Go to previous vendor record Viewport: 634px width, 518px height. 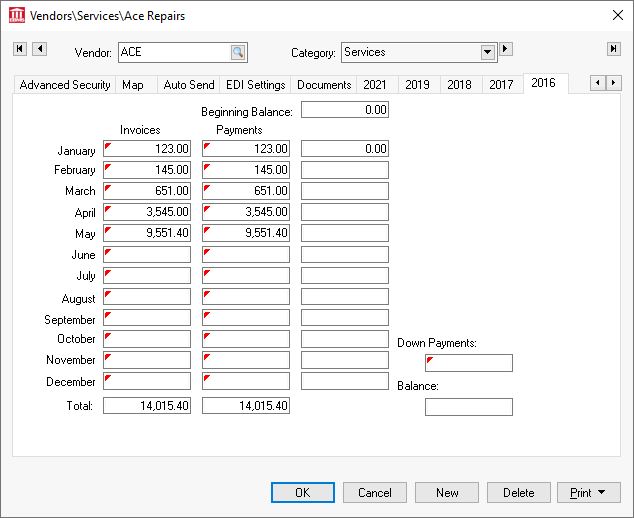click(40, 49)
